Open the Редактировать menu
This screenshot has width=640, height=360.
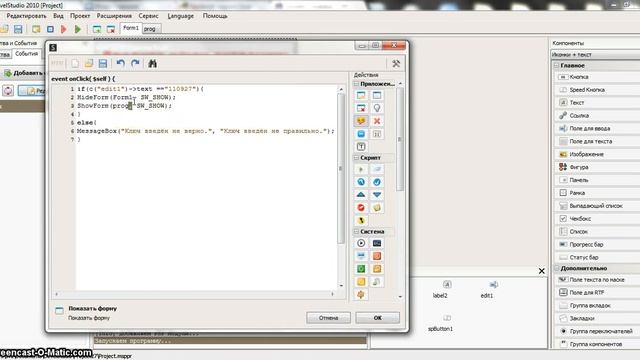click(27, 16)
